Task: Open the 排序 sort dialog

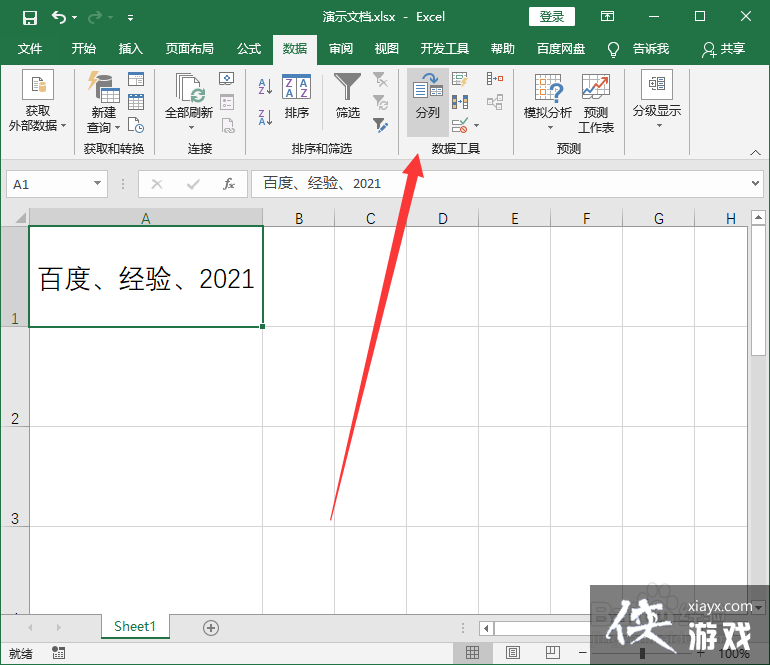Action: pyautogui.click(x=297, y=96)
